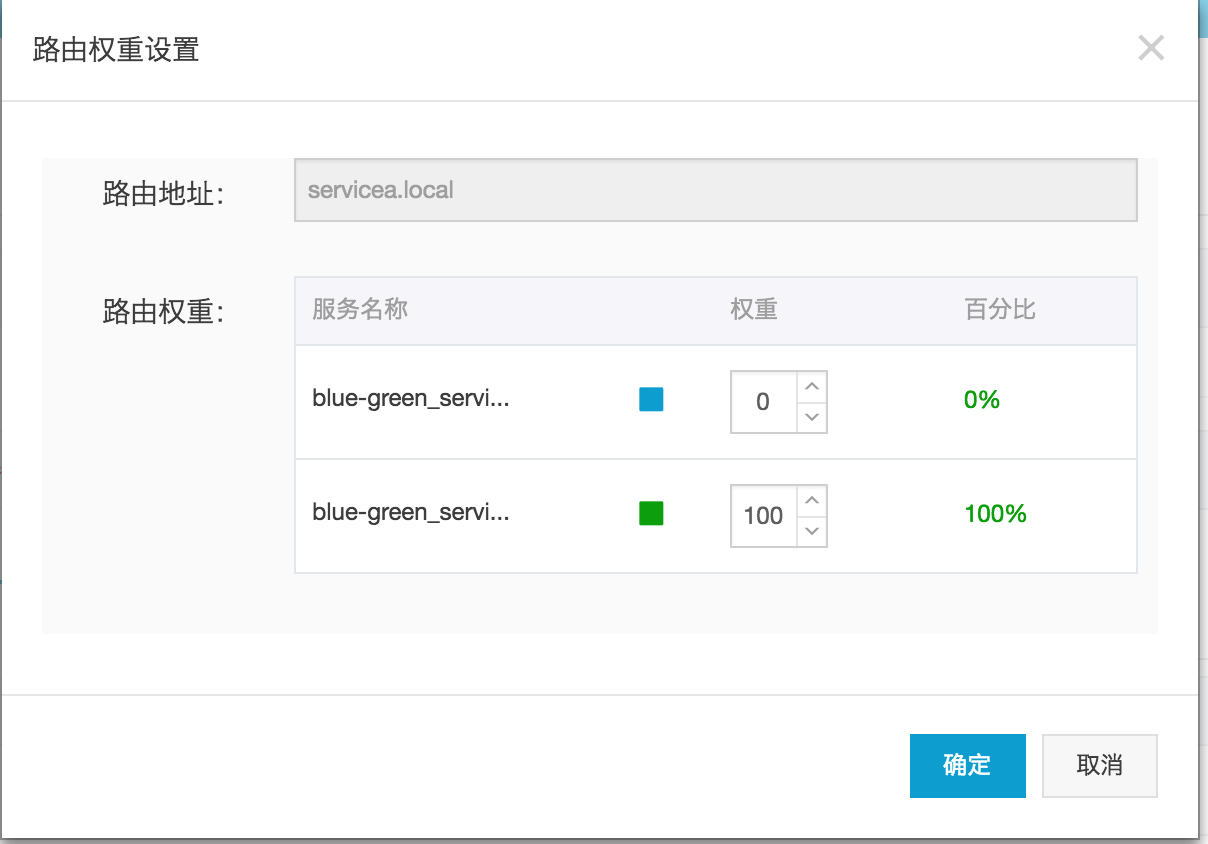Viewport: 1208px width, 844px height.
Task: Click the 权重 column header
Action: [754, 309]
